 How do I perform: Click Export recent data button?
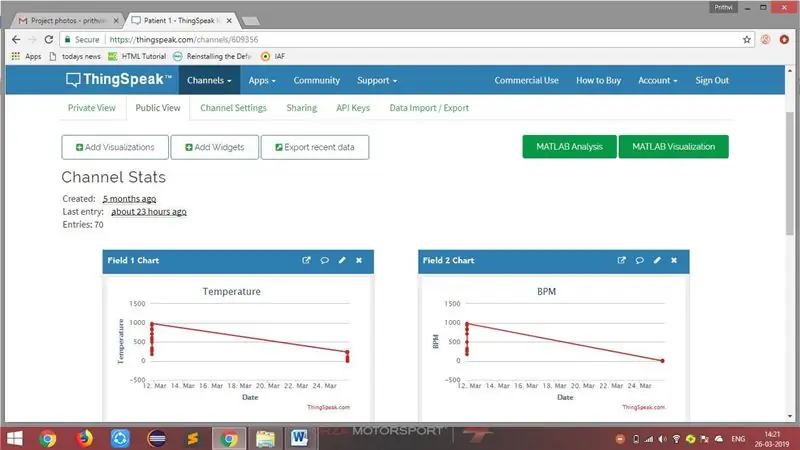tap(315, 147)
